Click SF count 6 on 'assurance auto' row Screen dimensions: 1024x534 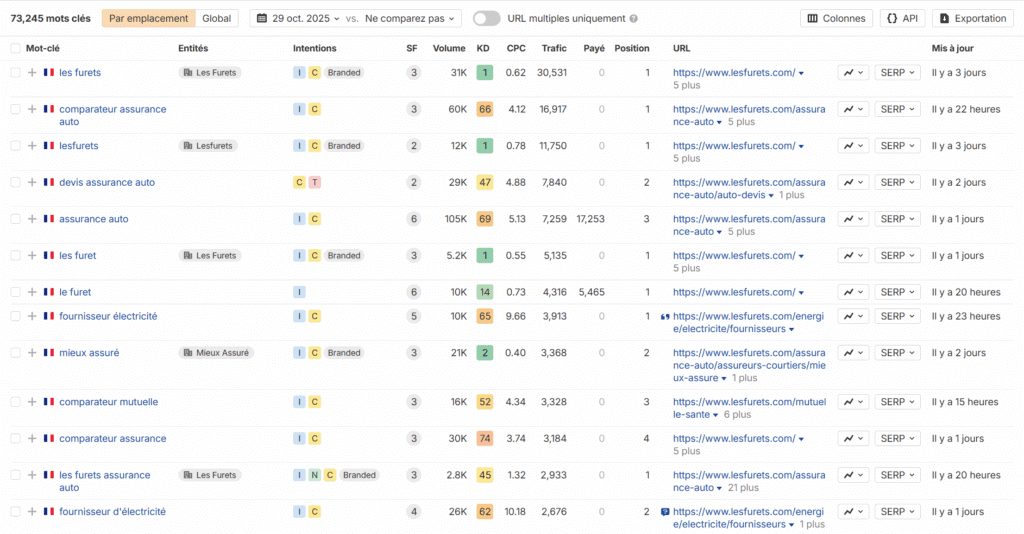413,219
